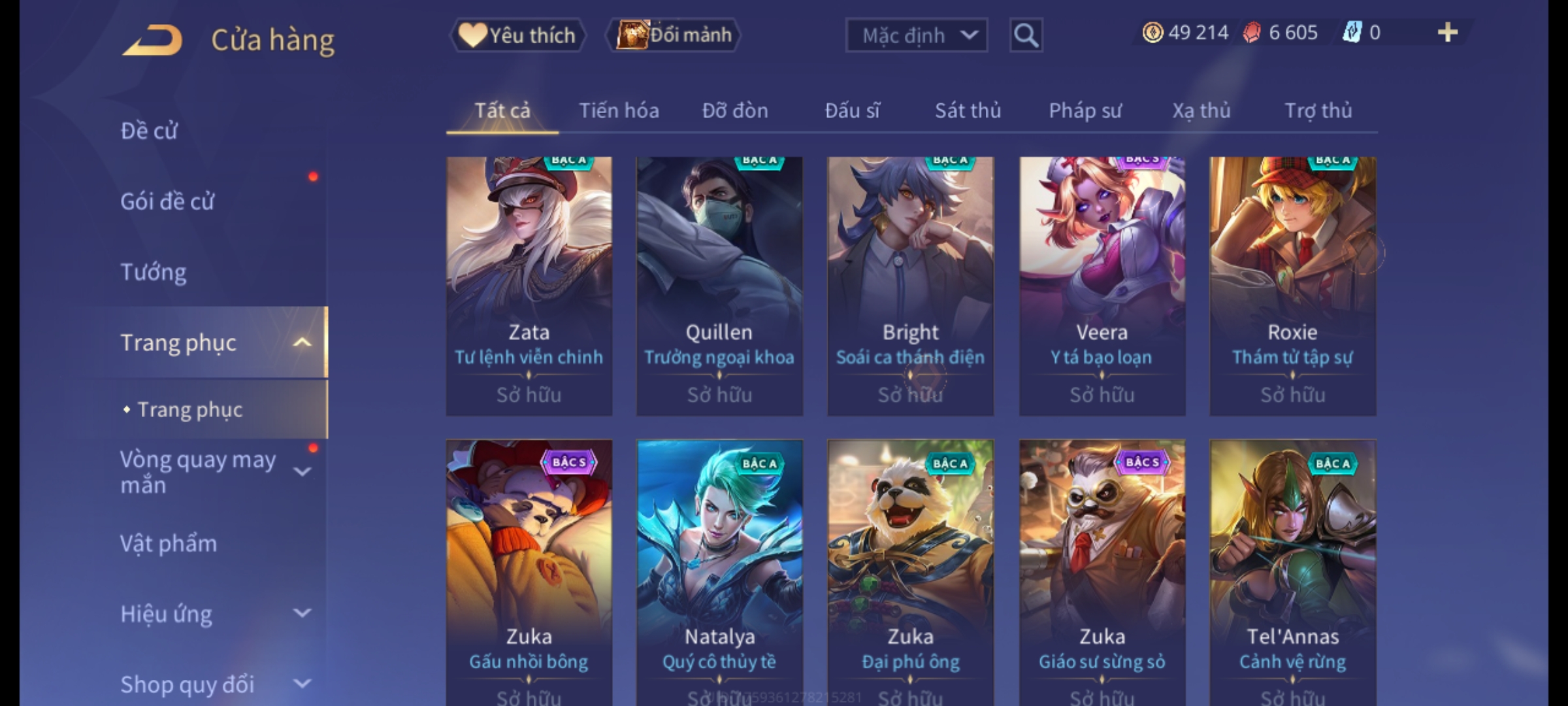The height and width of the screenshot is (706, 1568).
Task: Open search with the magnifier icon
Action: click(1026, 35)
